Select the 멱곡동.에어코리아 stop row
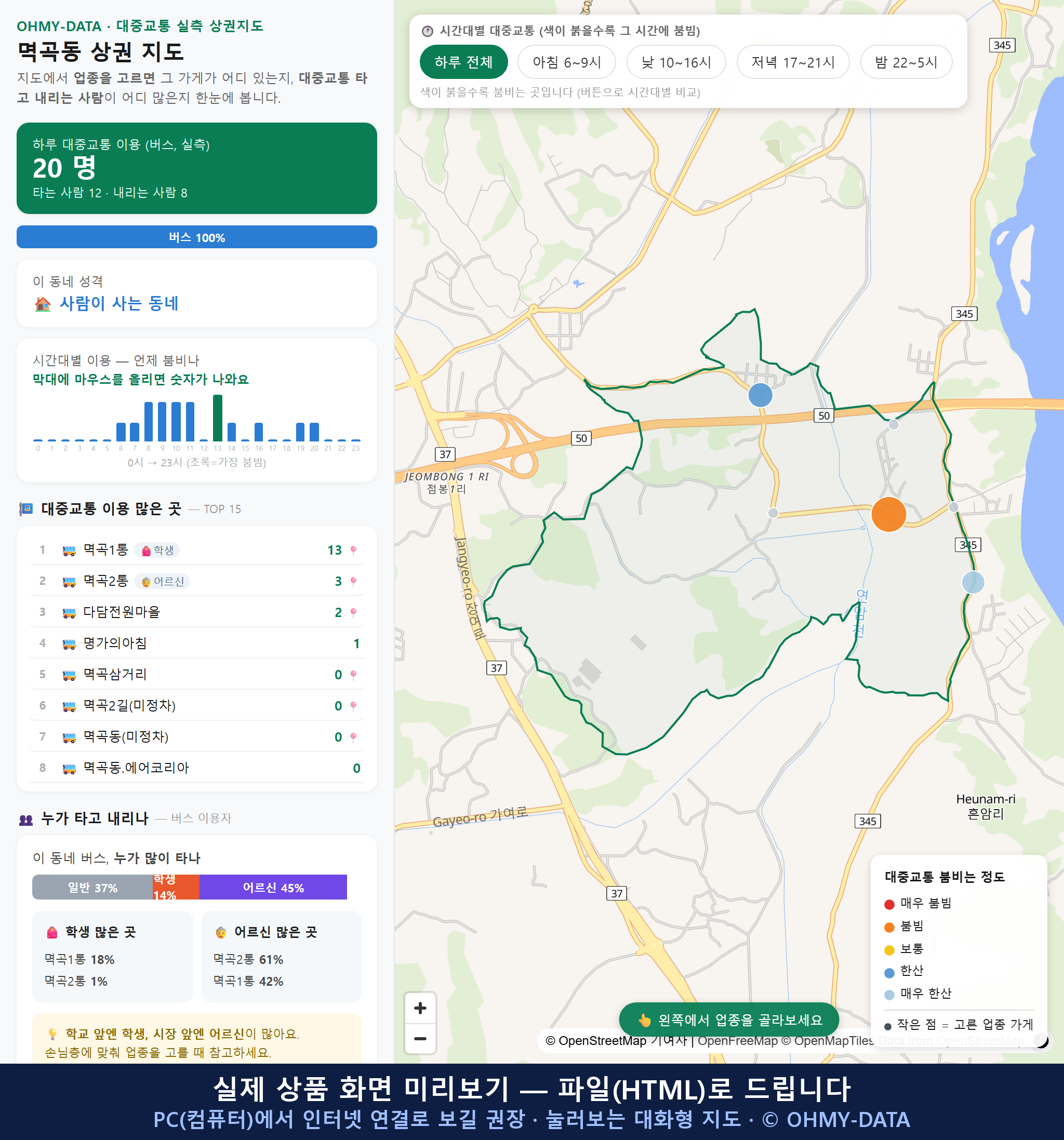 click(197, 768)
